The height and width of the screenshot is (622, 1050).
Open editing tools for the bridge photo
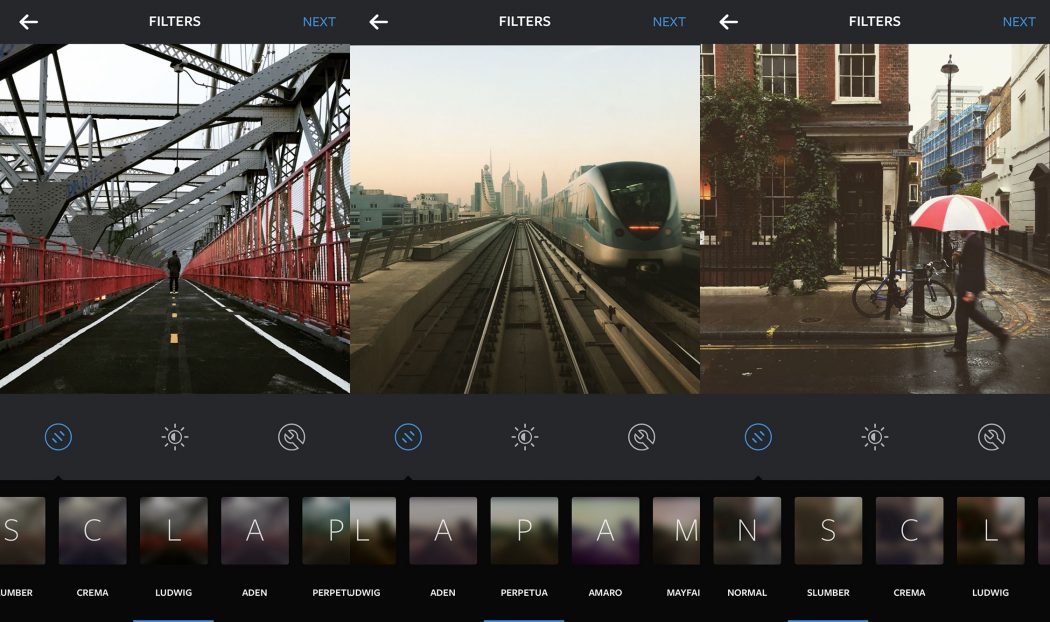pyautogui.click(x=291, y=435)
